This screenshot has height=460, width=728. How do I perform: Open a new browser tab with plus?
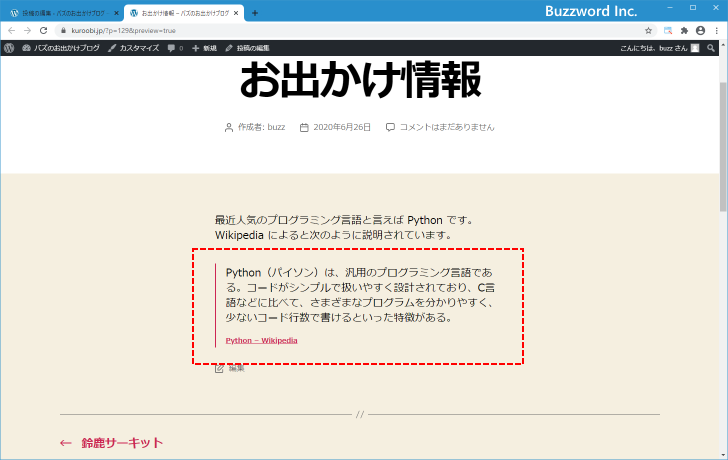(254, 13)
